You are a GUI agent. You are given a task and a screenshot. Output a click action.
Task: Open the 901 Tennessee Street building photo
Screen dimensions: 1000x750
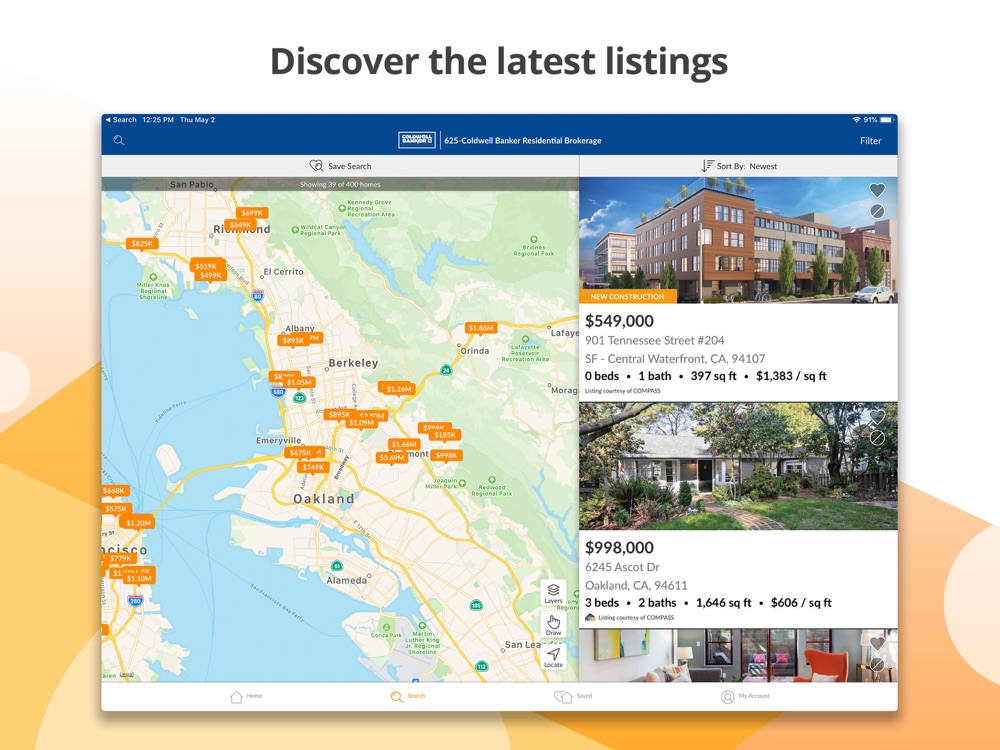click(x=738, y=240)
